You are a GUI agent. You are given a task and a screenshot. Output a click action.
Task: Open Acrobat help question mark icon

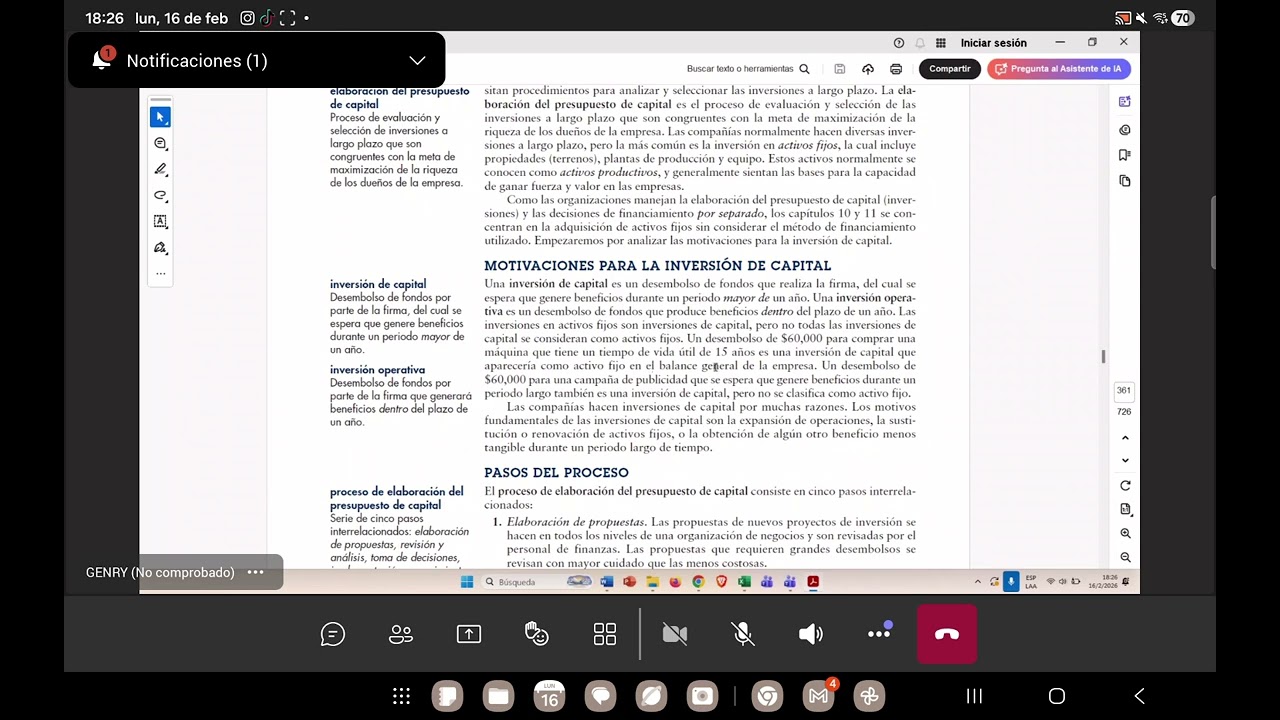tap(898, 43)
